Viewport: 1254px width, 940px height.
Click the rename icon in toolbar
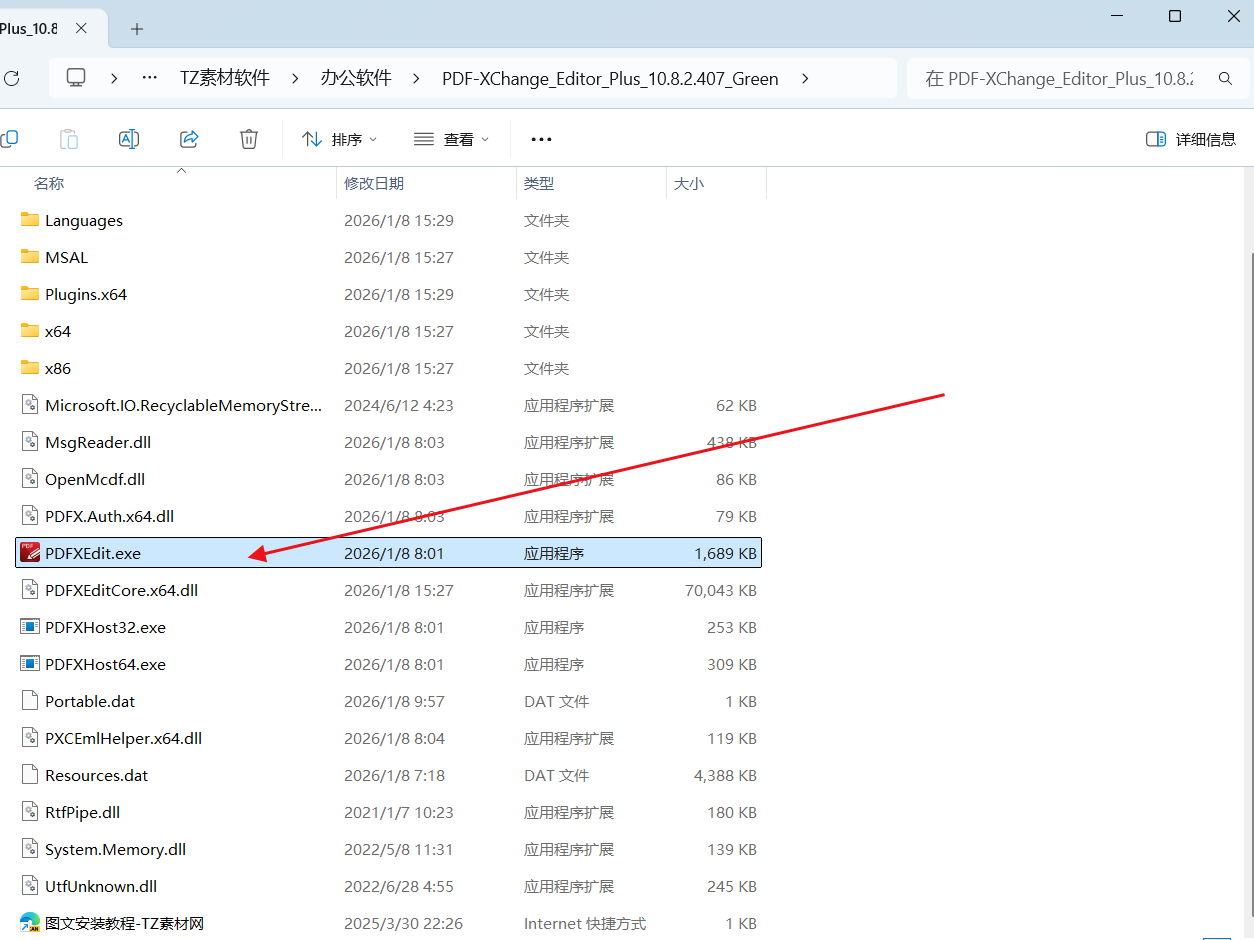129,139
